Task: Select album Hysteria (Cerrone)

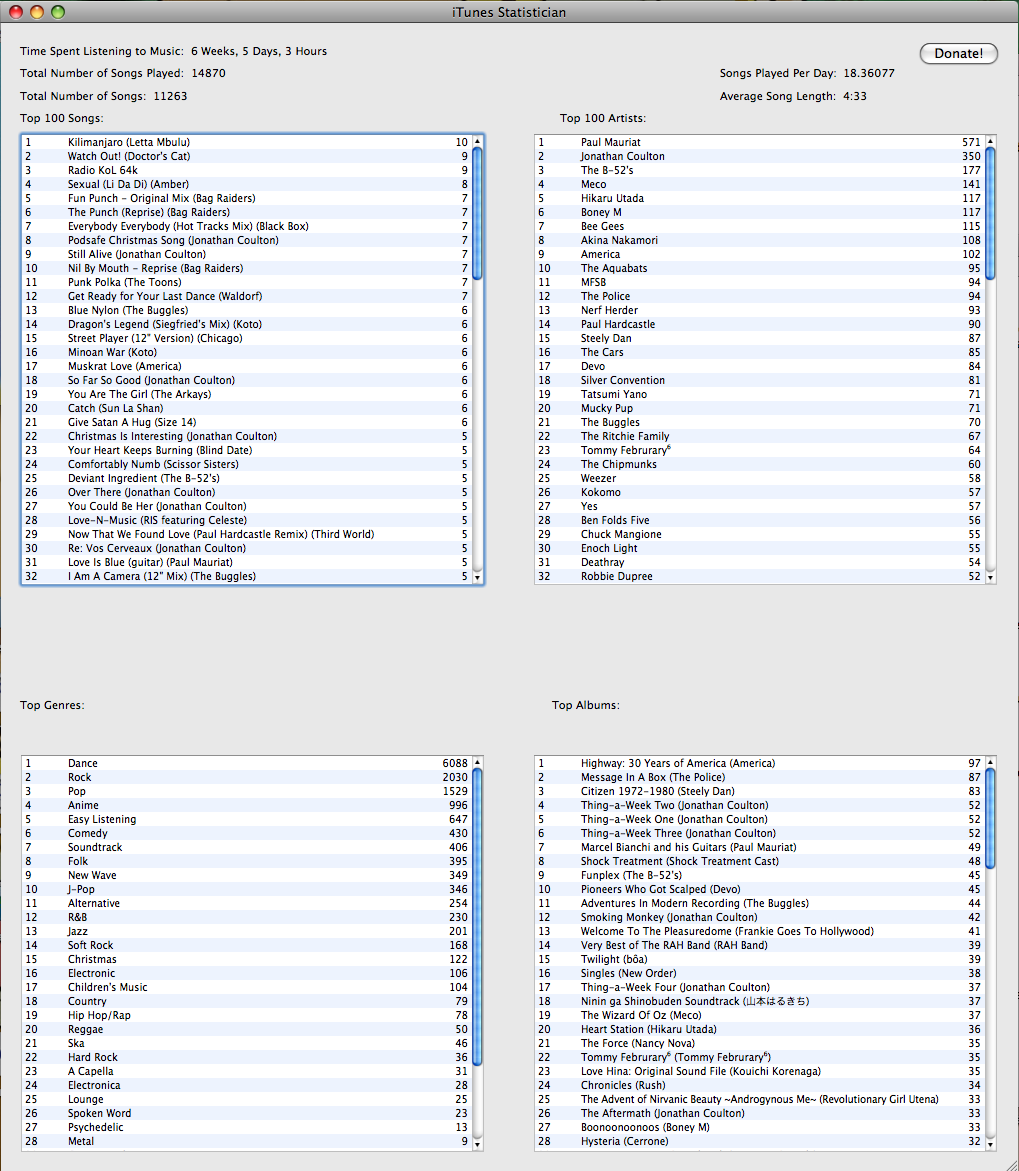Action: pyautogui.click(x=760, y=1141)
